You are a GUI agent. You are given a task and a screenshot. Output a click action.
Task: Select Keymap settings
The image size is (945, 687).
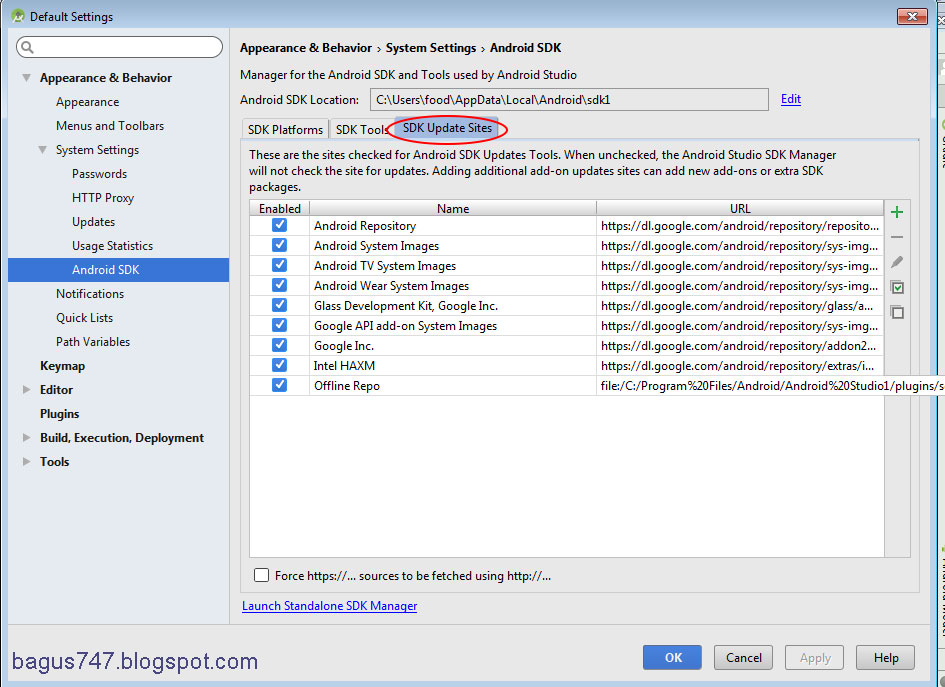click(62, 366)
